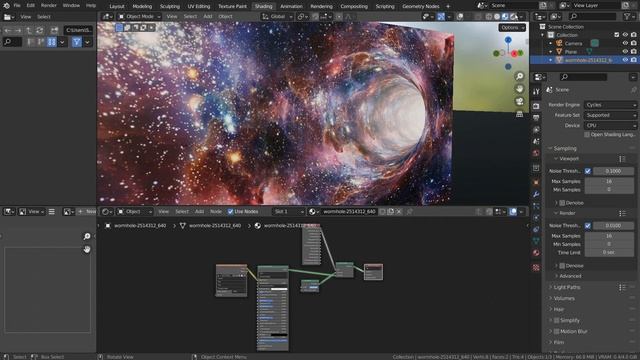Image resolution: width=640 pixels, height=360 pixels.
Task: Open the image editor View dropdown
Action: 32,211
